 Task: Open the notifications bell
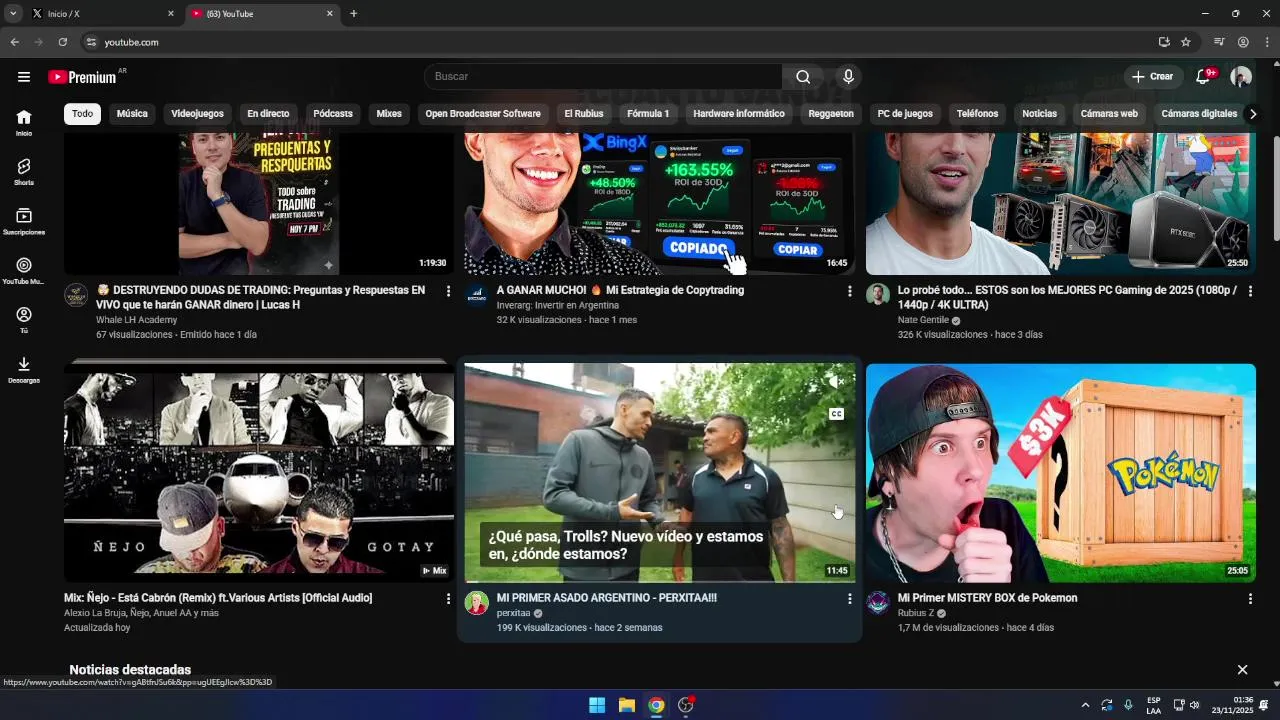pos(1204,77)
